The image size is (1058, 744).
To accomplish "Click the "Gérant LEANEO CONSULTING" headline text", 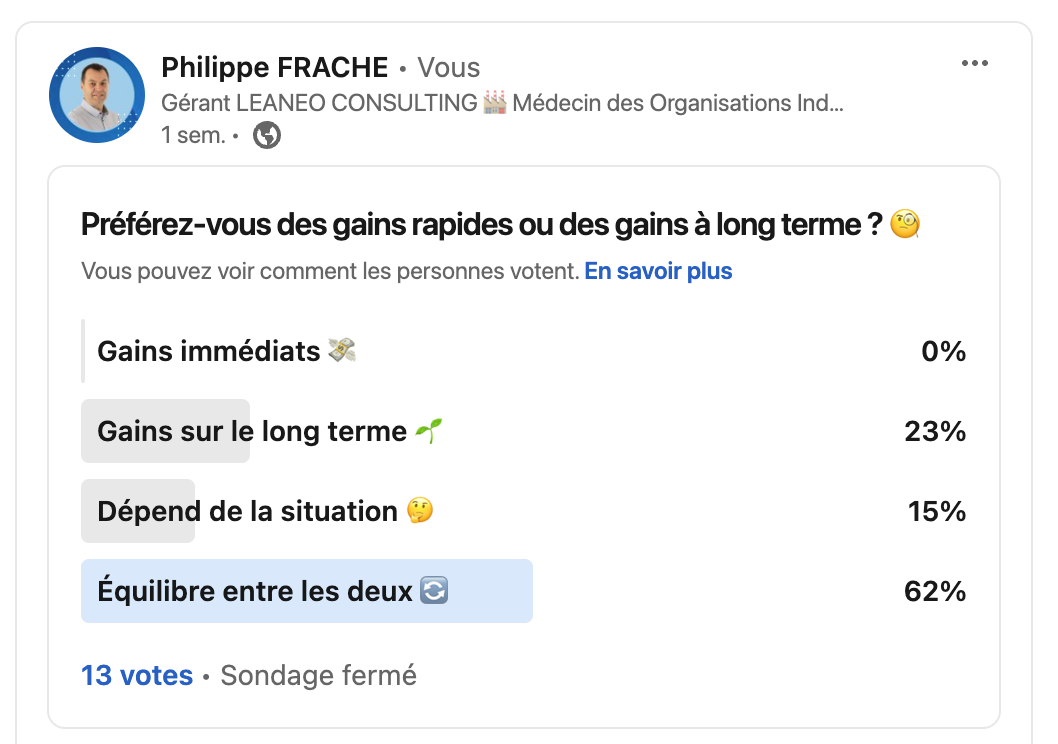I will pos(319,102).
